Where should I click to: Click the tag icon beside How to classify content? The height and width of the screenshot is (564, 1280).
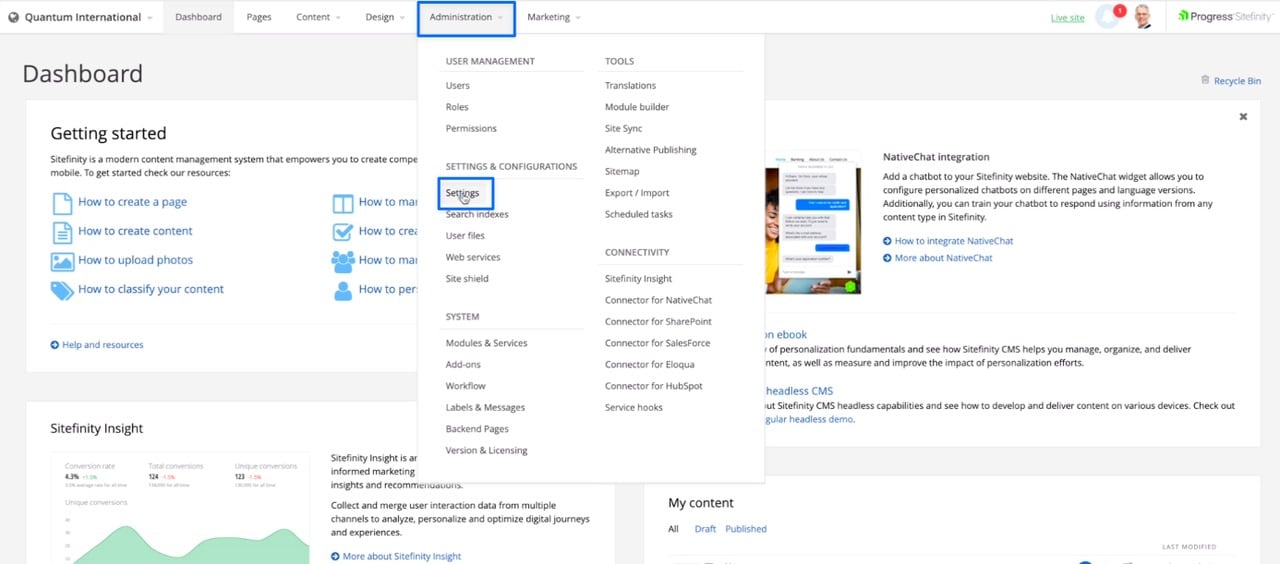pos(62,290)
